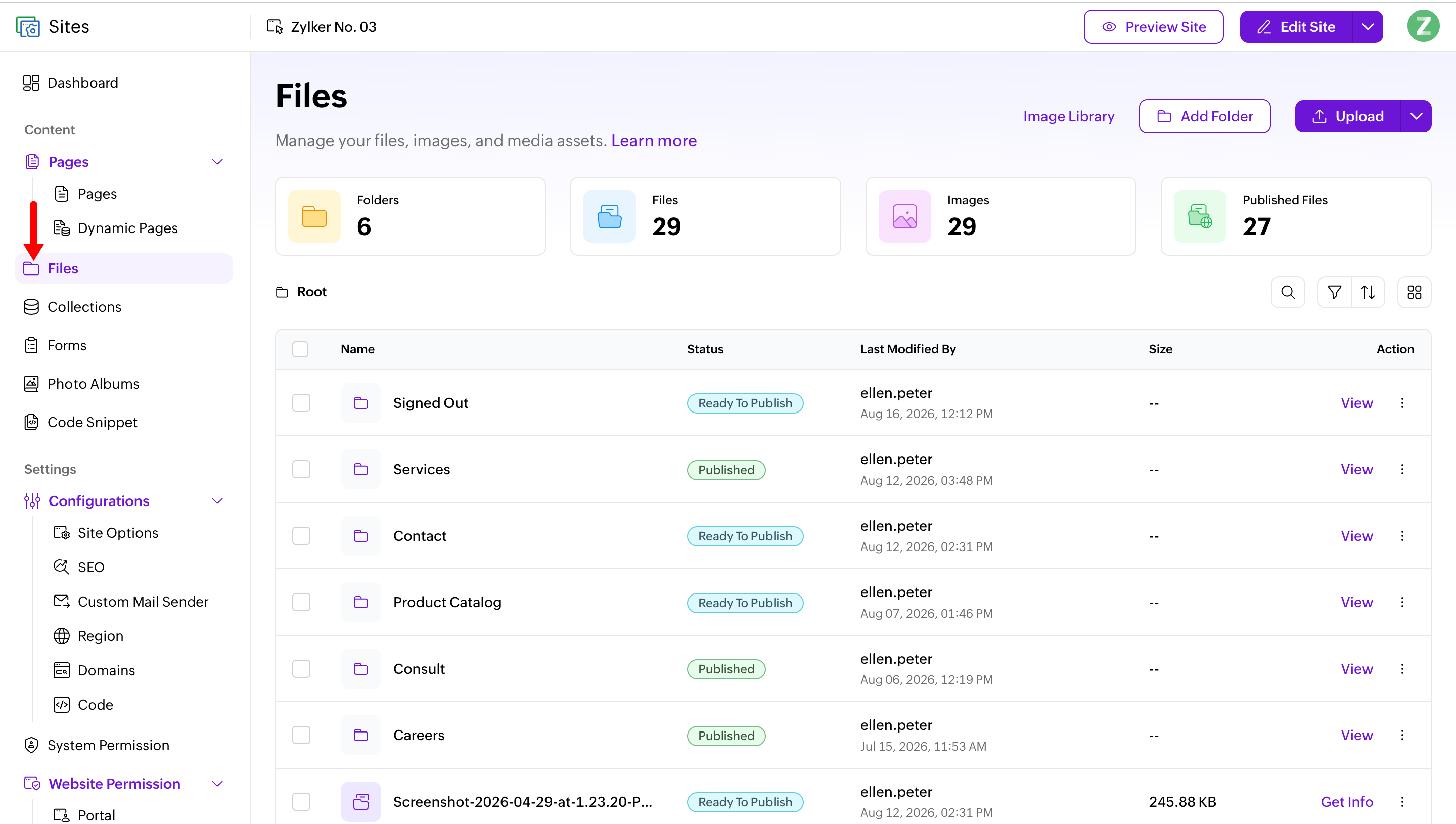Select the Careers row checkbox
This screenshot has width=1456, height=824.
click(x=301, y=735)
